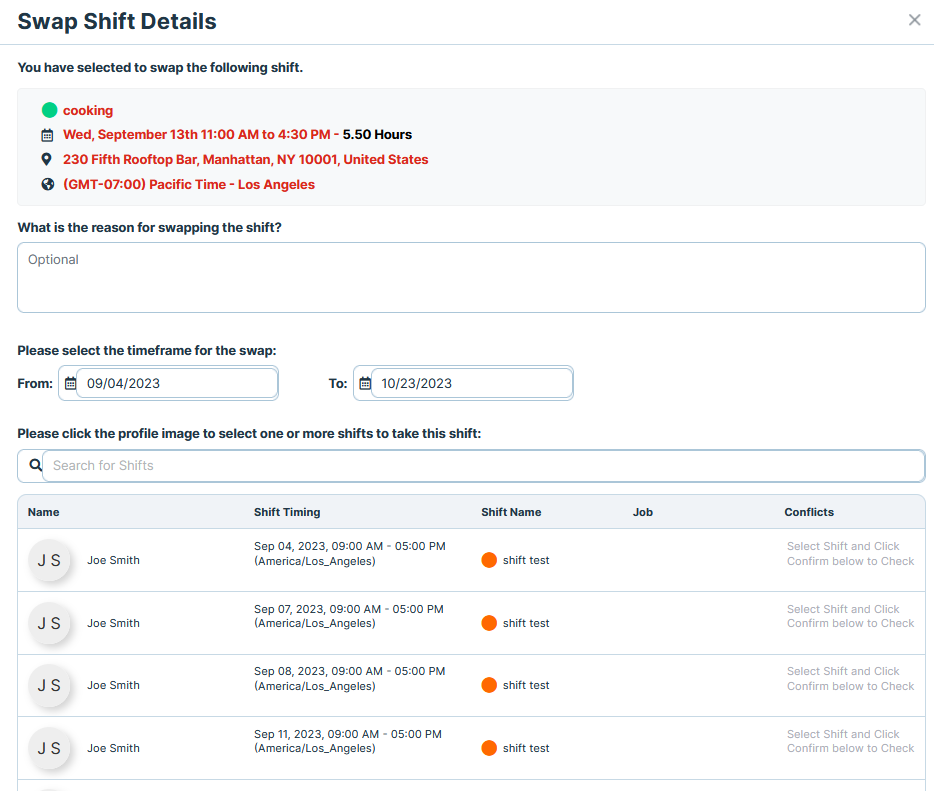The image size is (934, 791).
Task: Open the From date field 09/04/2023
Action: click(x=177, y=383)
